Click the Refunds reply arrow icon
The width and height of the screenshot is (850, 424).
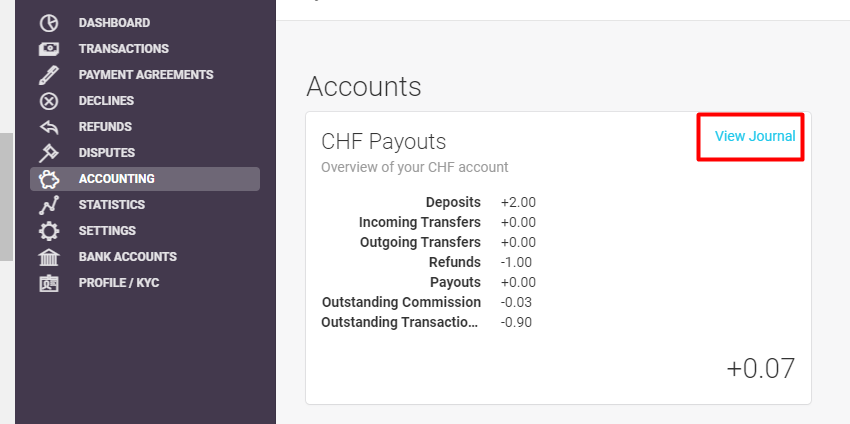coord(49,127)
